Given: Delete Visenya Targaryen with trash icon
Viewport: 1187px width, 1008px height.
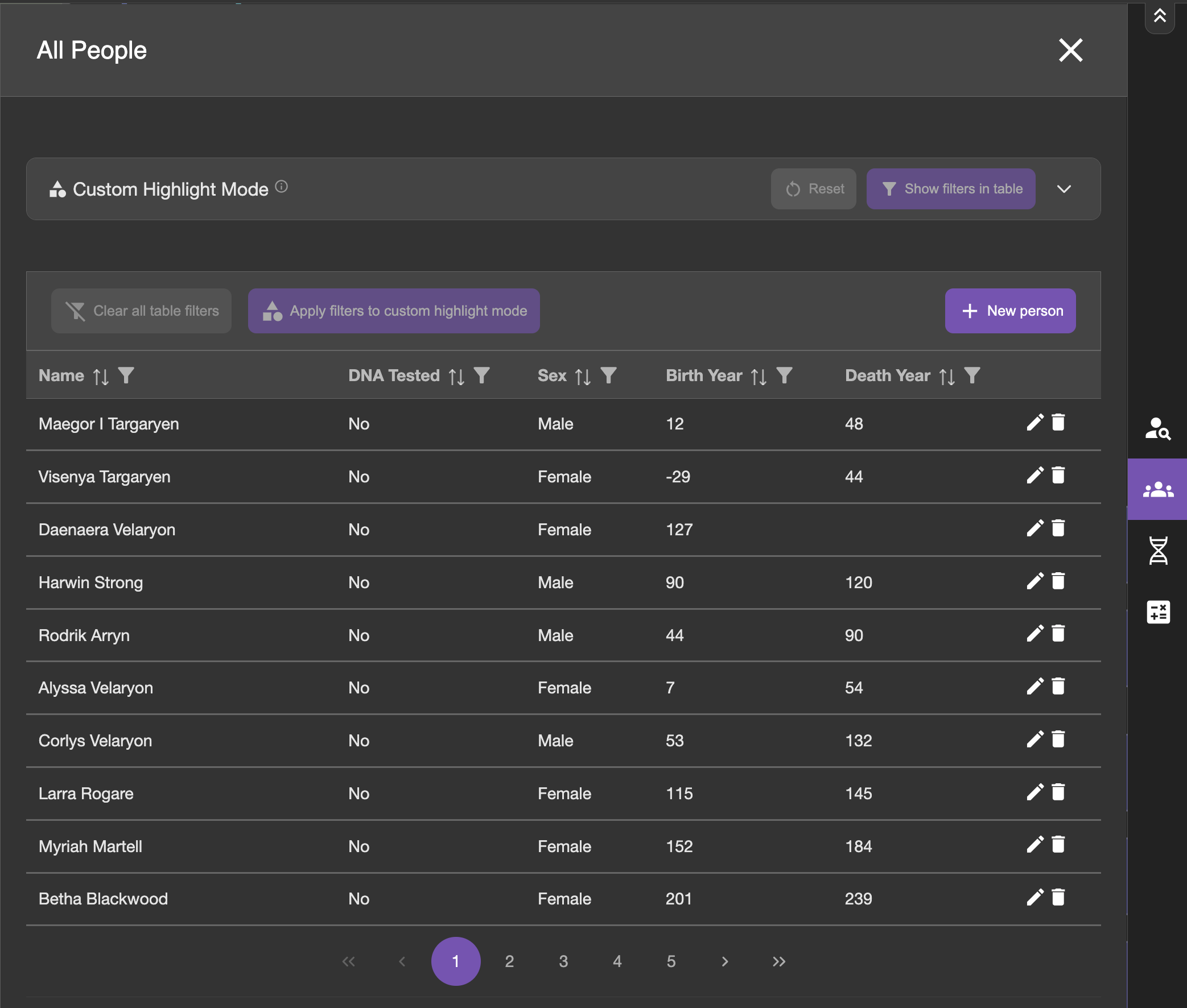Looking at the screenshot, I should [1058, 476].
